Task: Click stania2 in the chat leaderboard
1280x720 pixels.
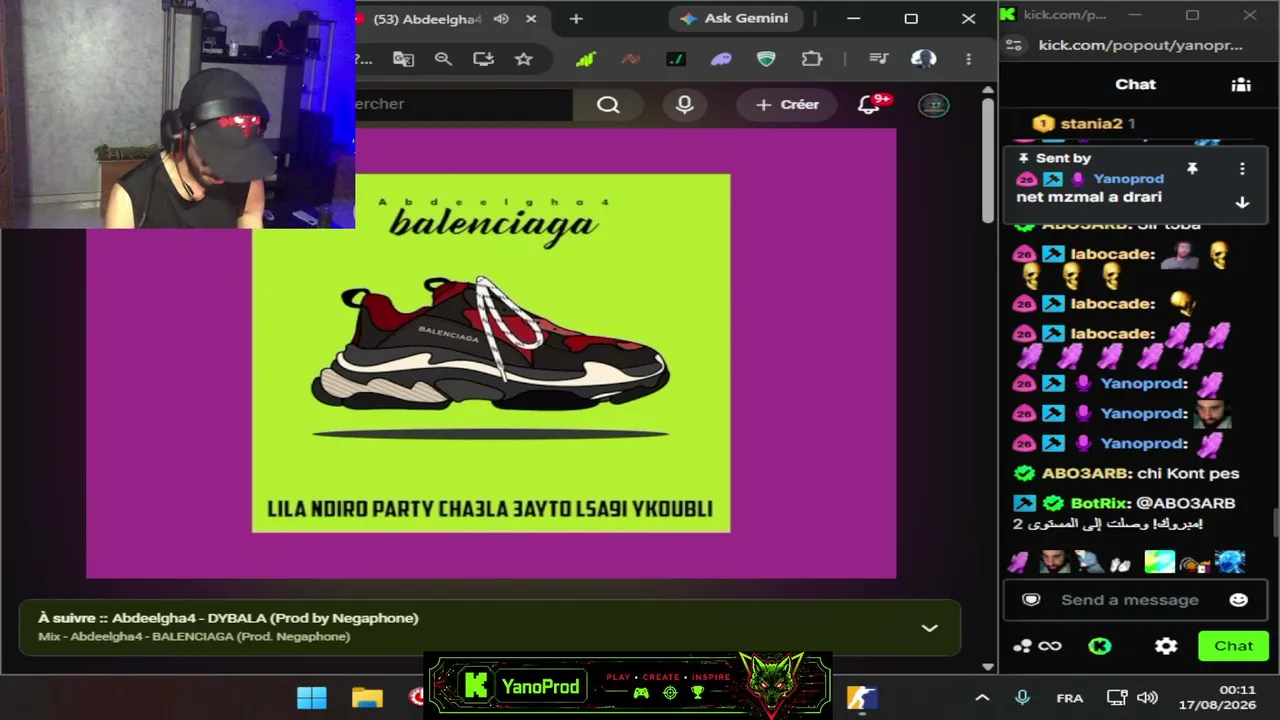Action: click(x=1091, y=124)
